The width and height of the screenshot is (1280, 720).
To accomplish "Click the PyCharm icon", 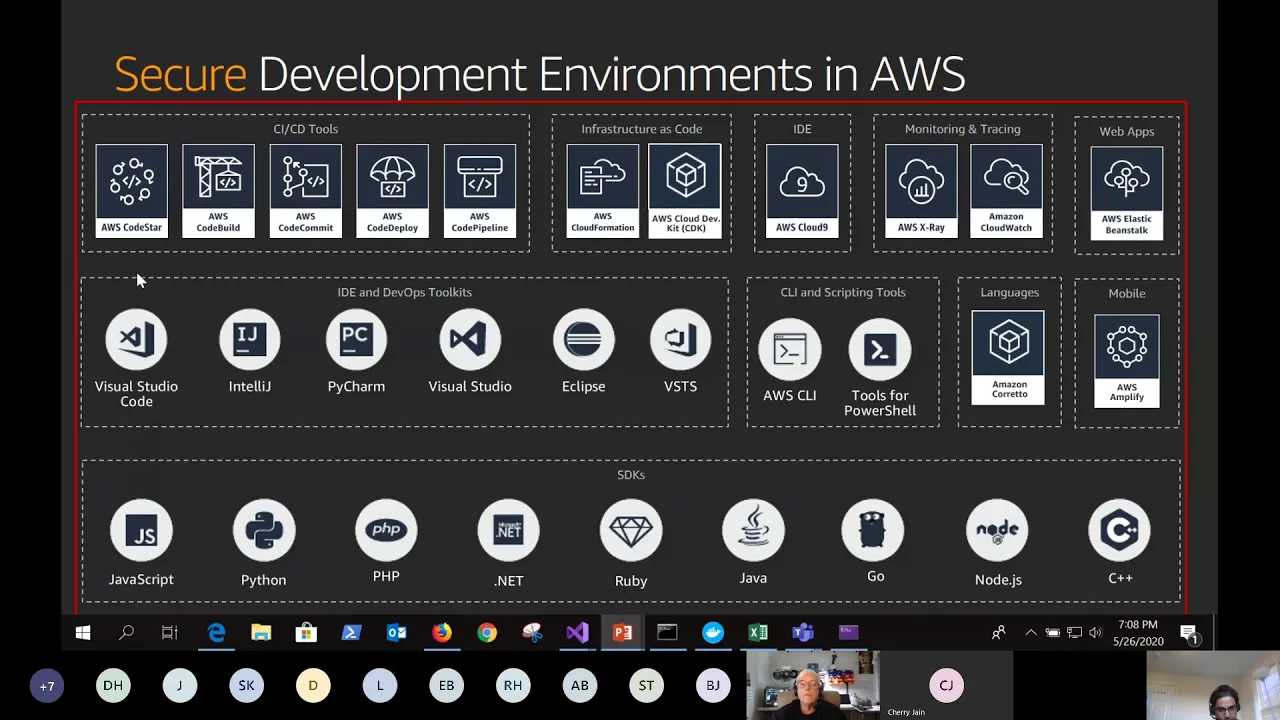I will (356, 340).
